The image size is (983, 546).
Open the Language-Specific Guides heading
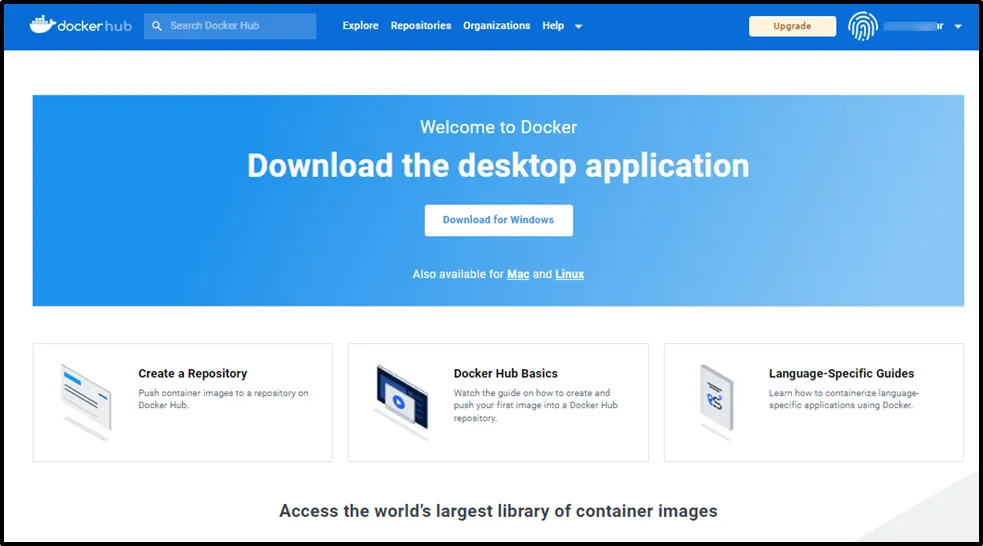(x=841, y=373)
